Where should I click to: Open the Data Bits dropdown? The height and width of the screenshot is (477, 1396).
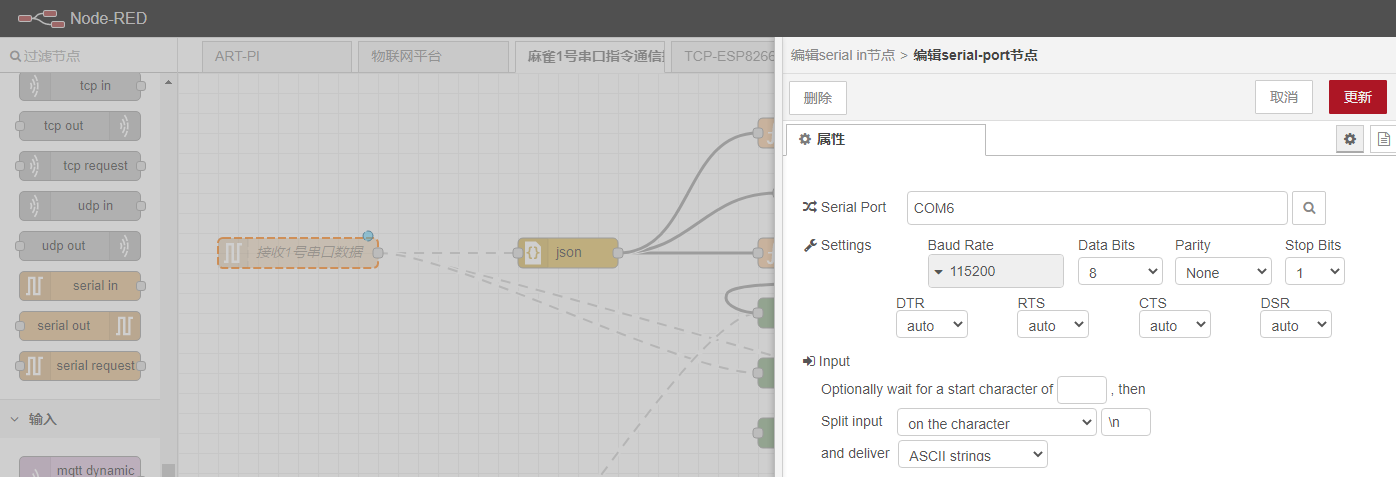click(x=1120, y=271)
